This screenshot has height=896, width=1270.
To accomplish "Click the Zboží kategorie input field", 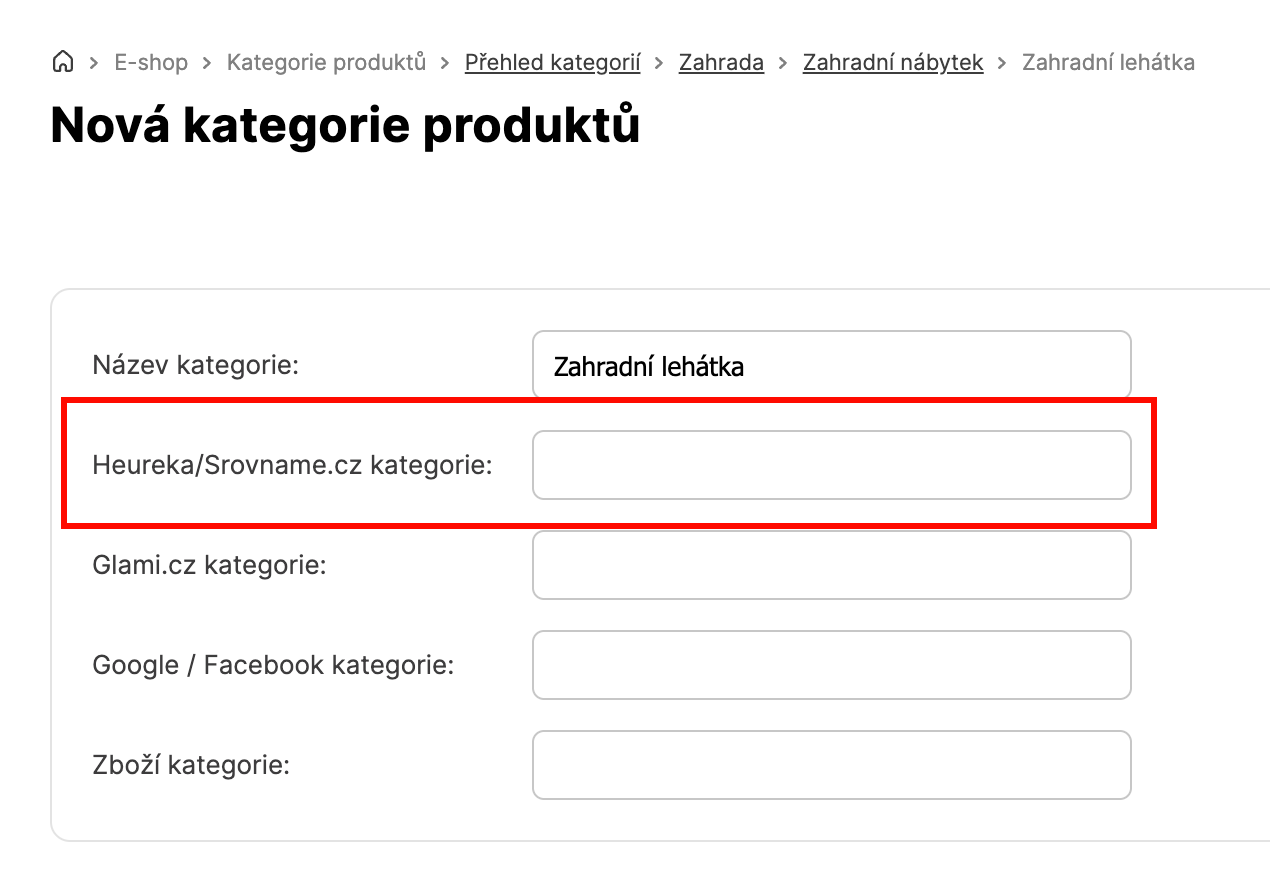I will (831, 765).
